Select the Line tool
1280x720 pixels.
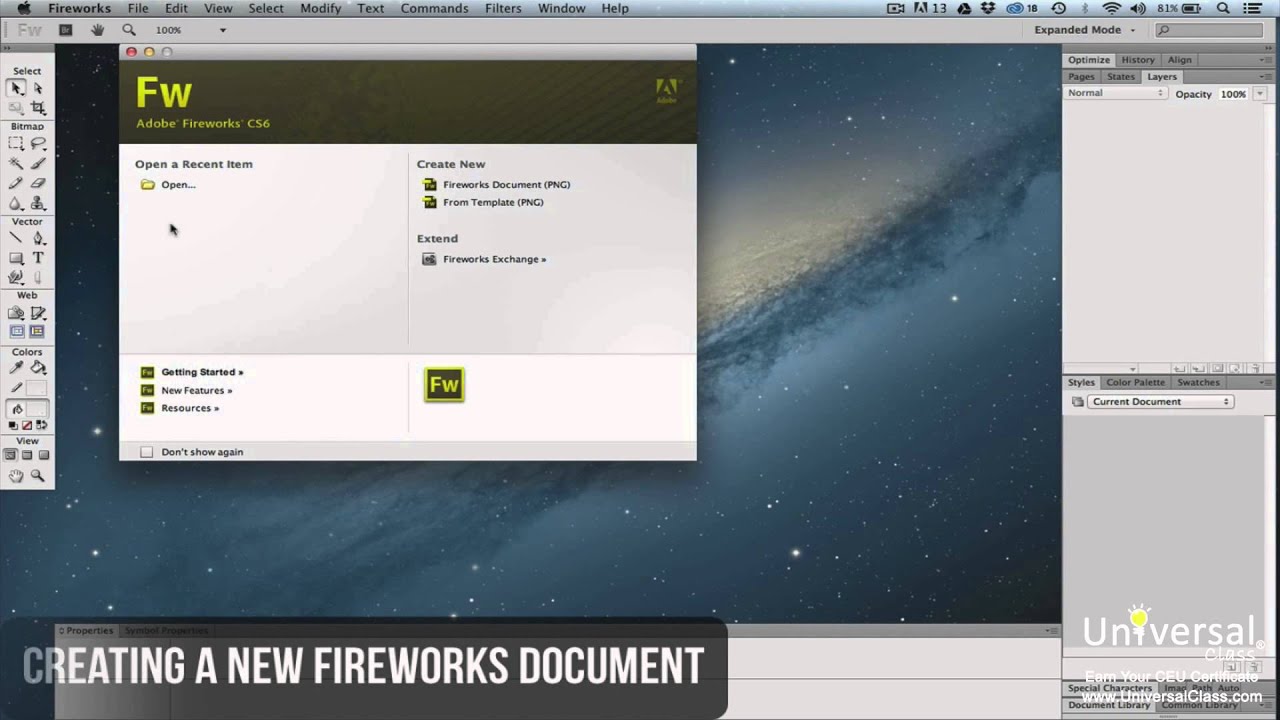pos(17,238)
